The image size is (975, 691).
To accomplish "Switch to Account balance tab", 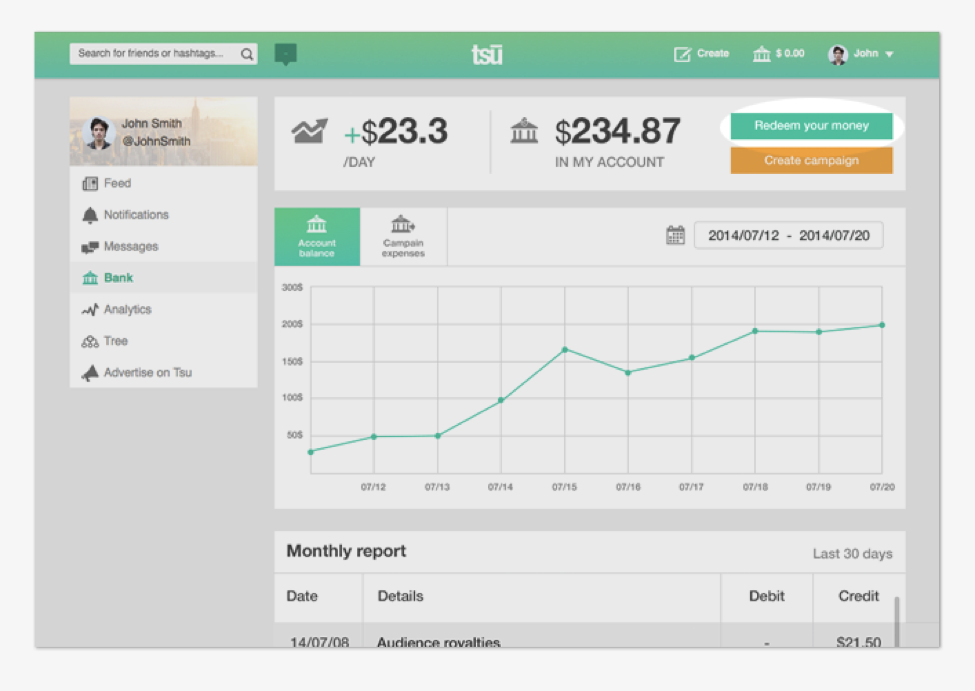I will point(317,236).
